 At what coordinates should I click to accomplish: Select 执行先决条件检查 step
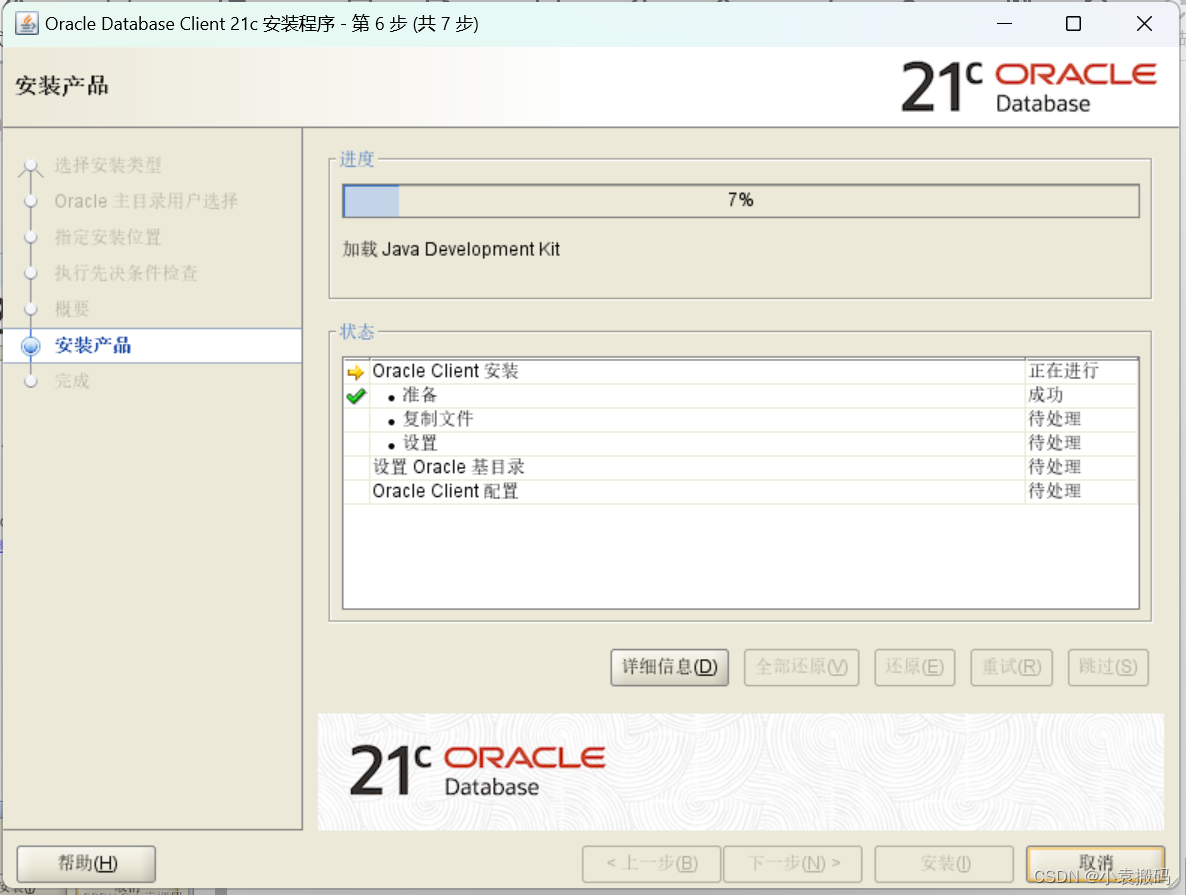pyautogui.click(x=126, y=273)
